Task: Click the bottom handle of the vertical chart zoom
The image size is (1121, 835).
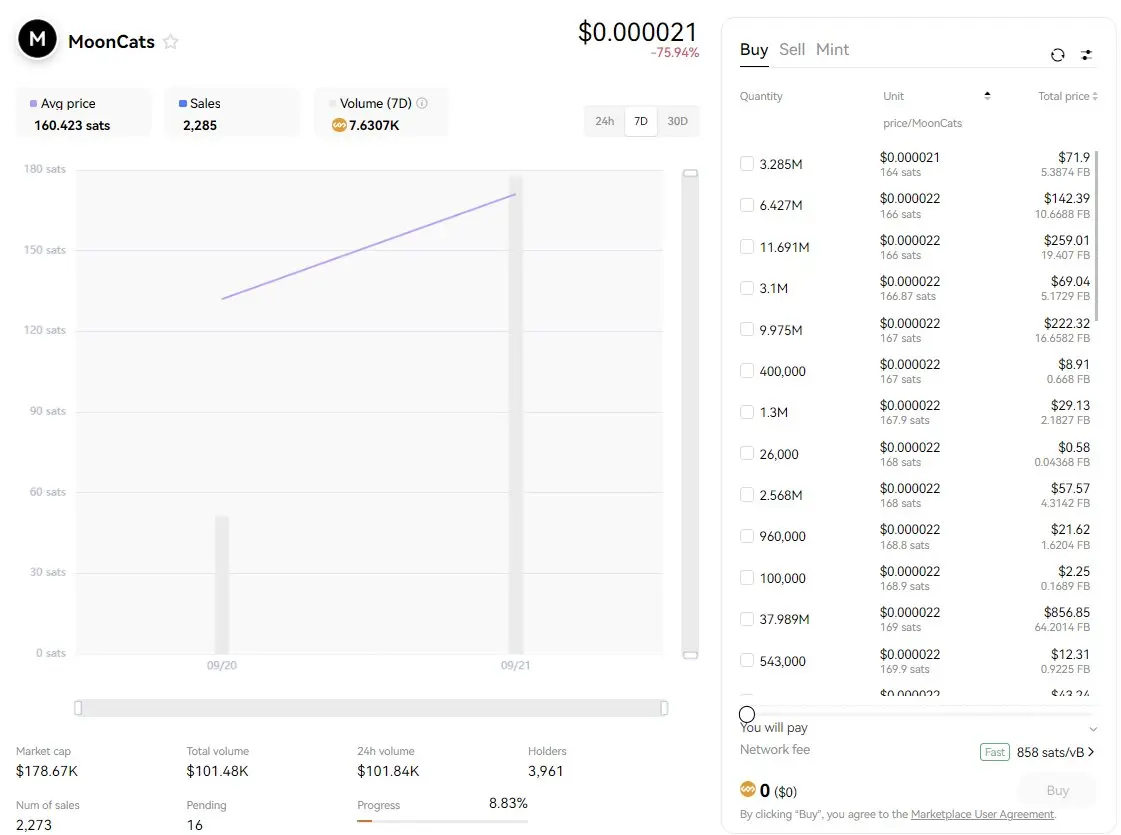Action: [x=690, y=655]
